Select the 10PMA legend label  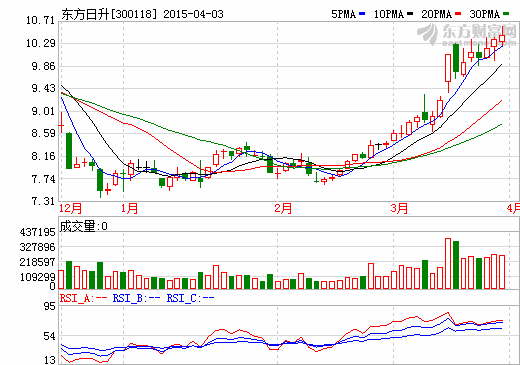(x=389, y=14)
